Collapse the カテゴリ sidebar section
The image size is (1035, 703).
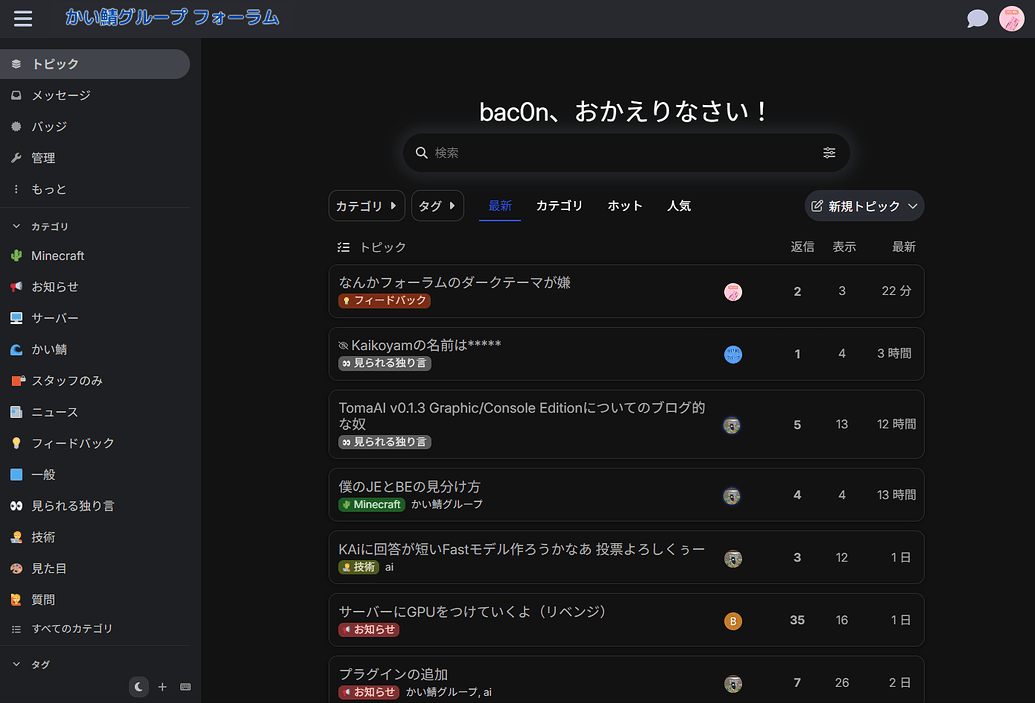pos(16,227)
